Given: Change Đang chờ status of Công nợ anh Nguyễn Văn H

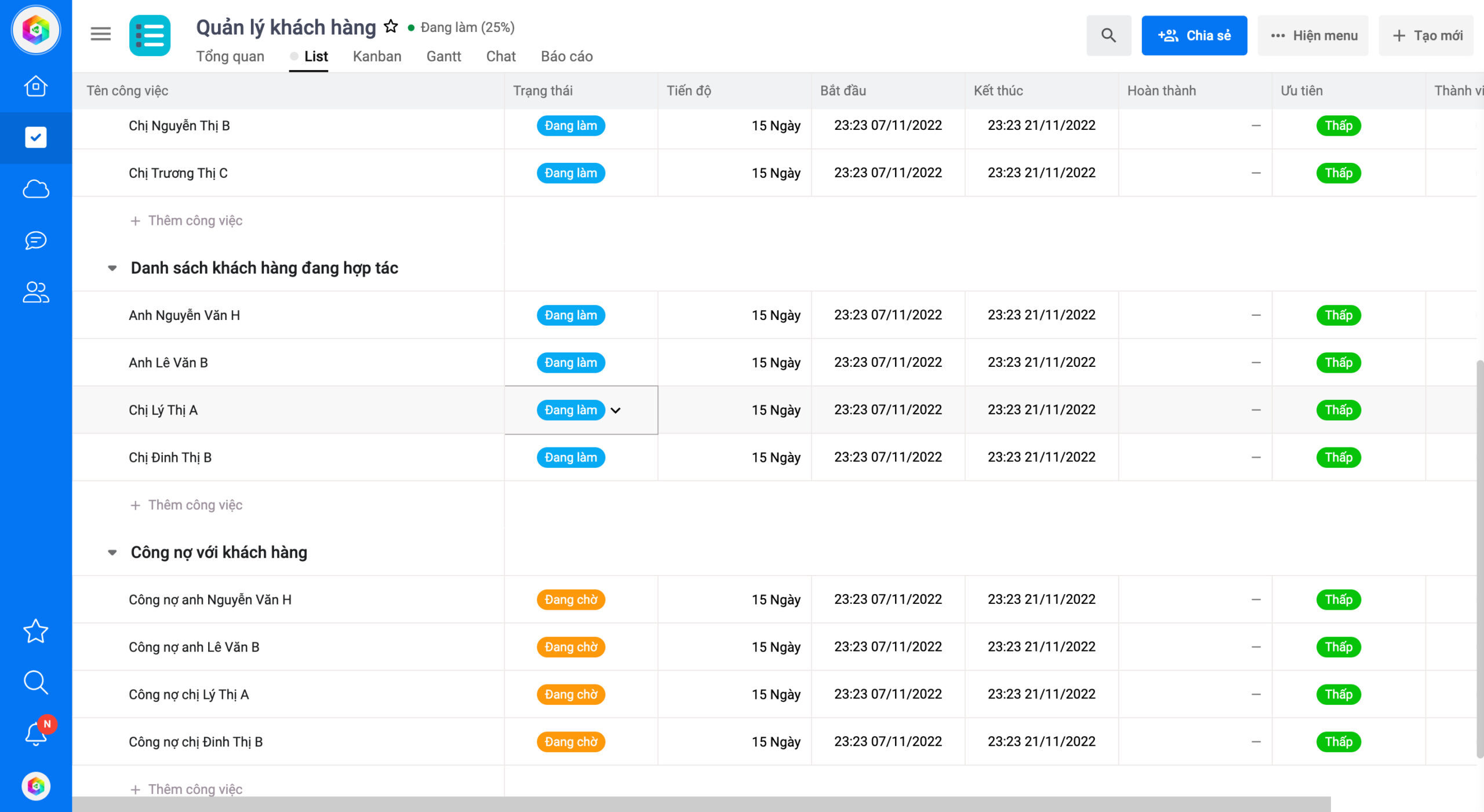Looking at the screenshot, I should pyautogui.click(x=571, y=600).
